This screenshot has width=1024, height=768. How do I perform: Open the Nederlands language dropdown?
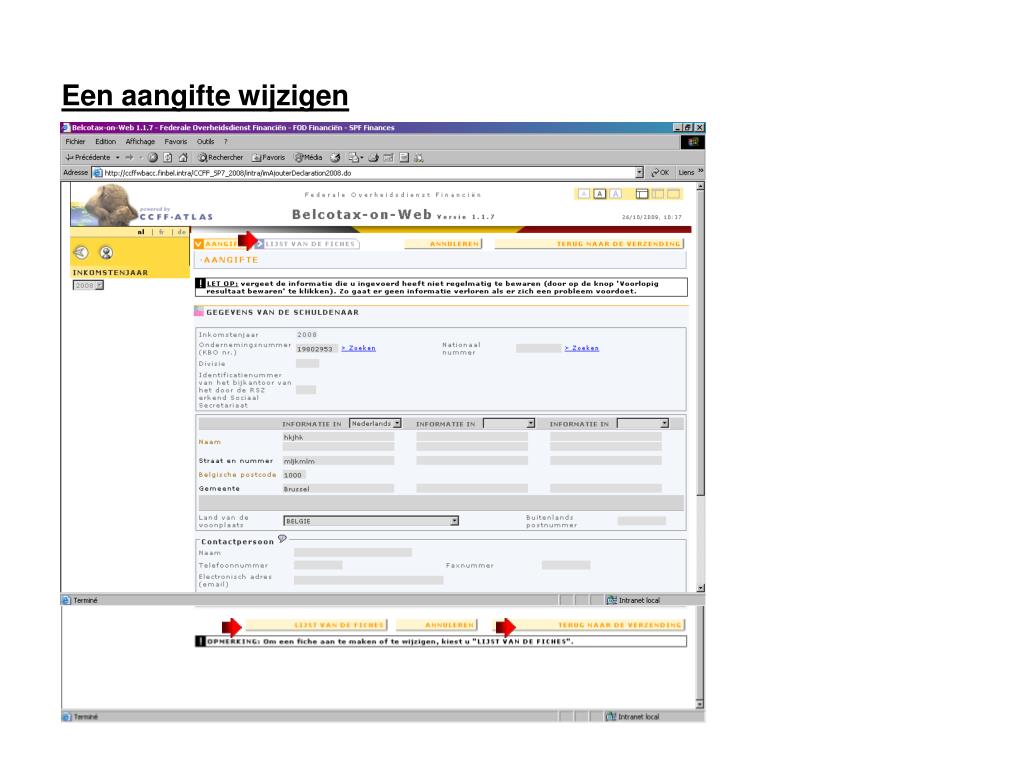tap(376, 423)
